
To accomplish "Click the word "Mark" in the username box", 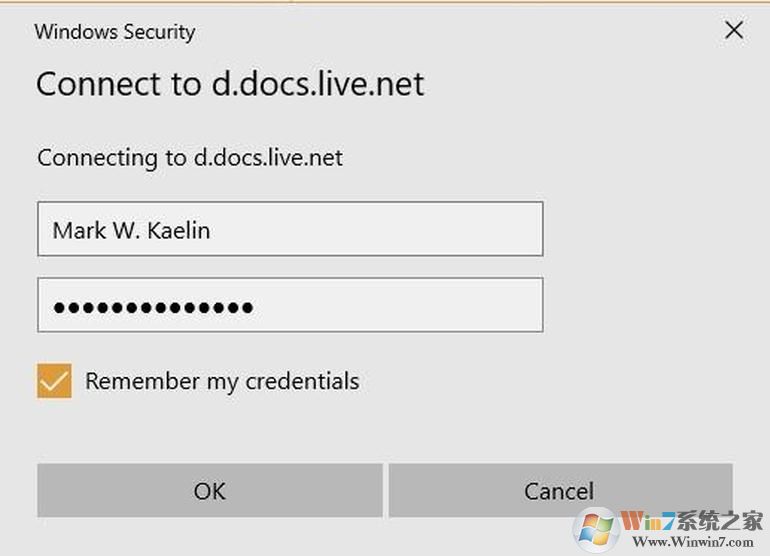I will [79, 231].
